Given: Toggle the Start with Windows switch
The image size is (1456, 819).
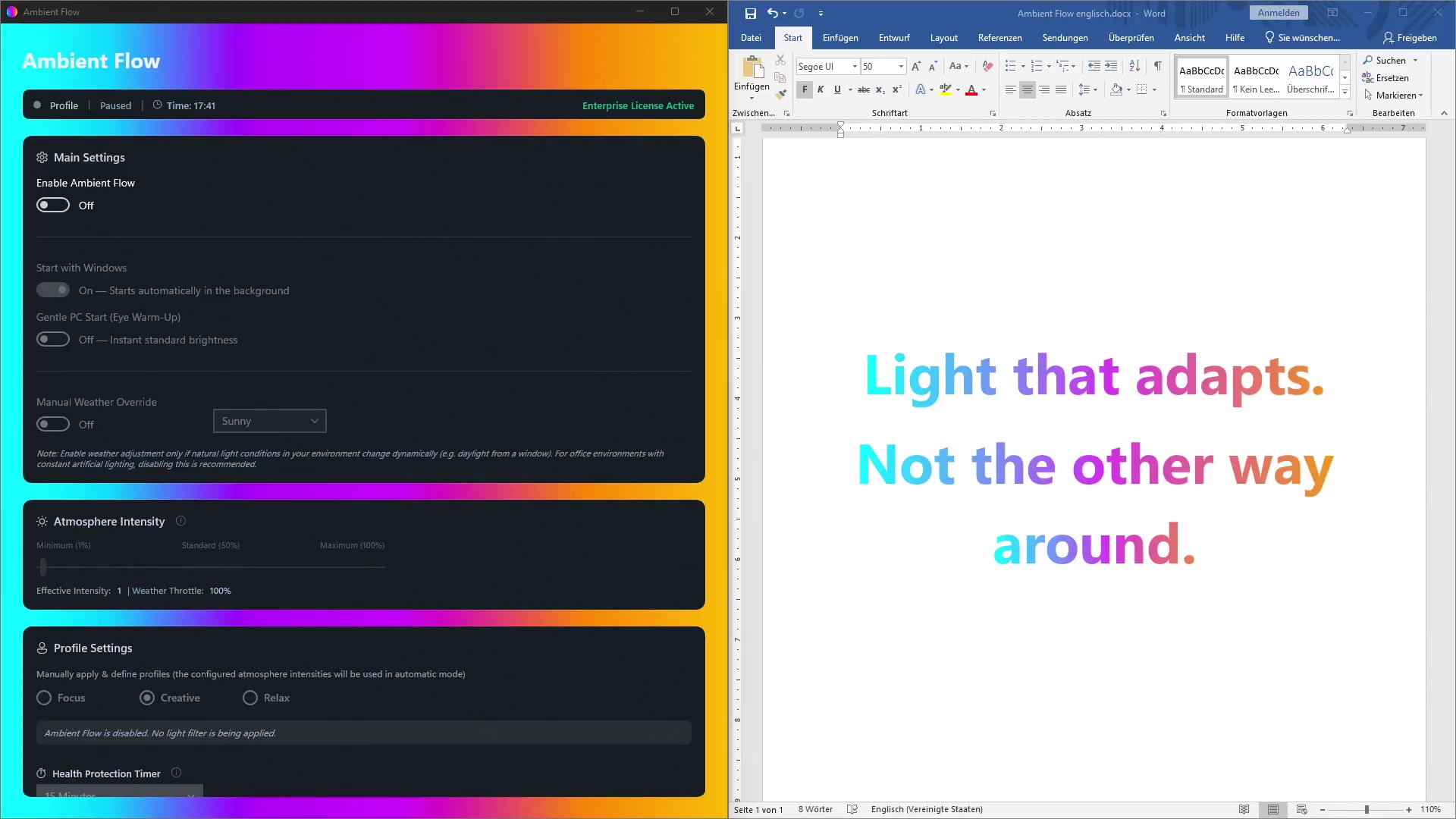Looking at the screenshot, I should point(53,290).
